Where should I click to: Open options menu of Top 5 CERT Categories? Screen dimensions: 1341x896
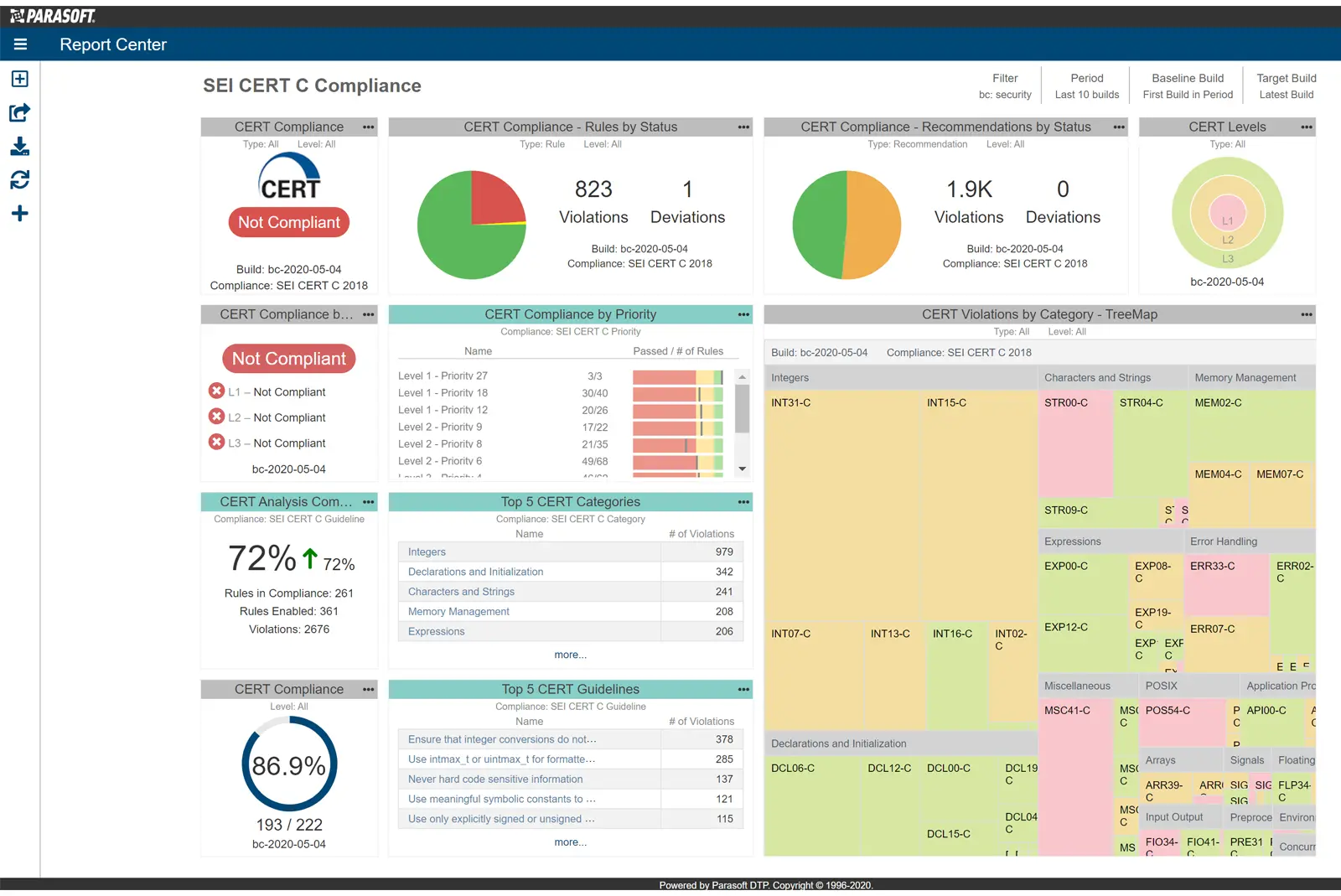[x=743, y=502]
